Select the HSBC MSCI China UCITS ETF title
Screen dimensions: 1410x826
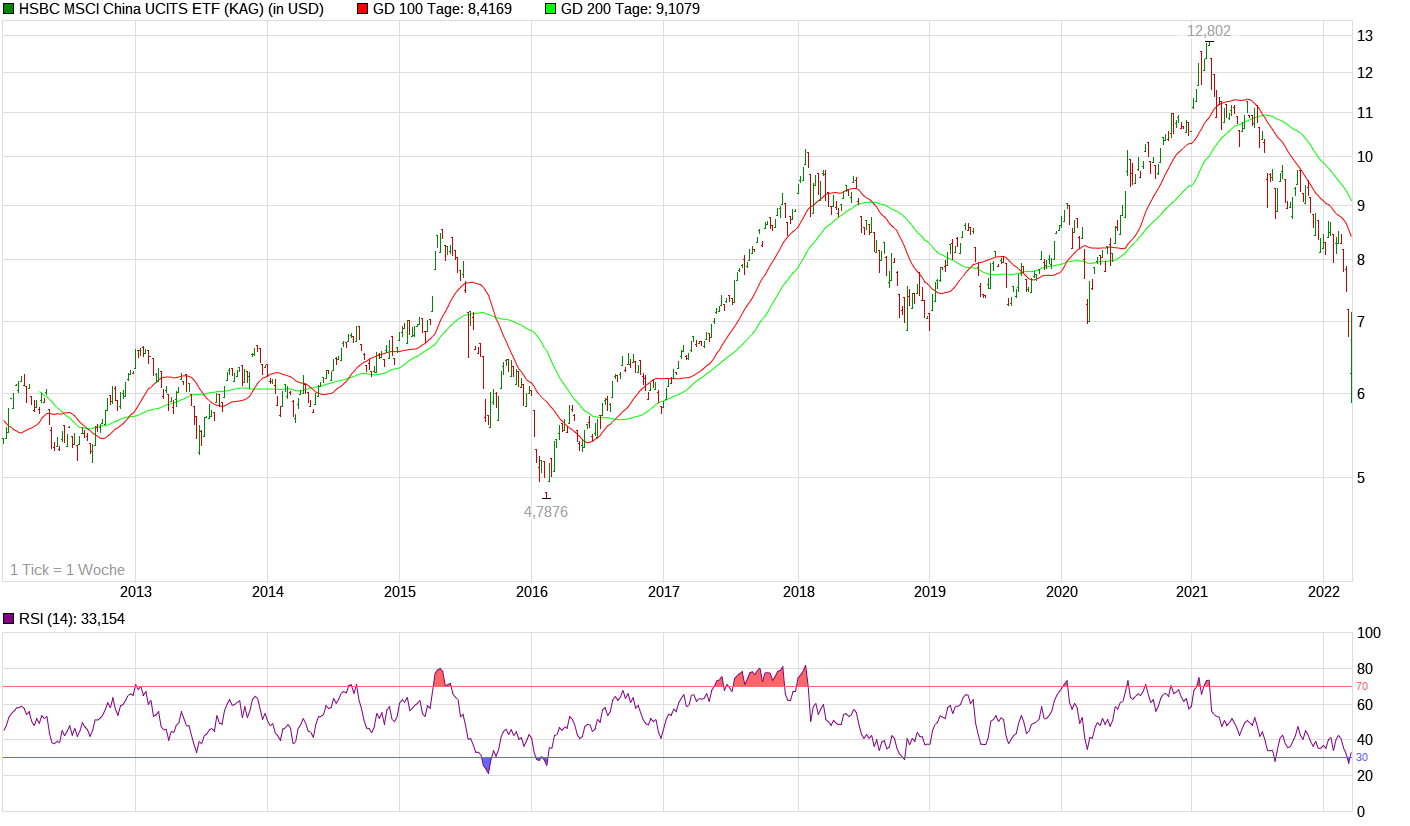point(171,9)
